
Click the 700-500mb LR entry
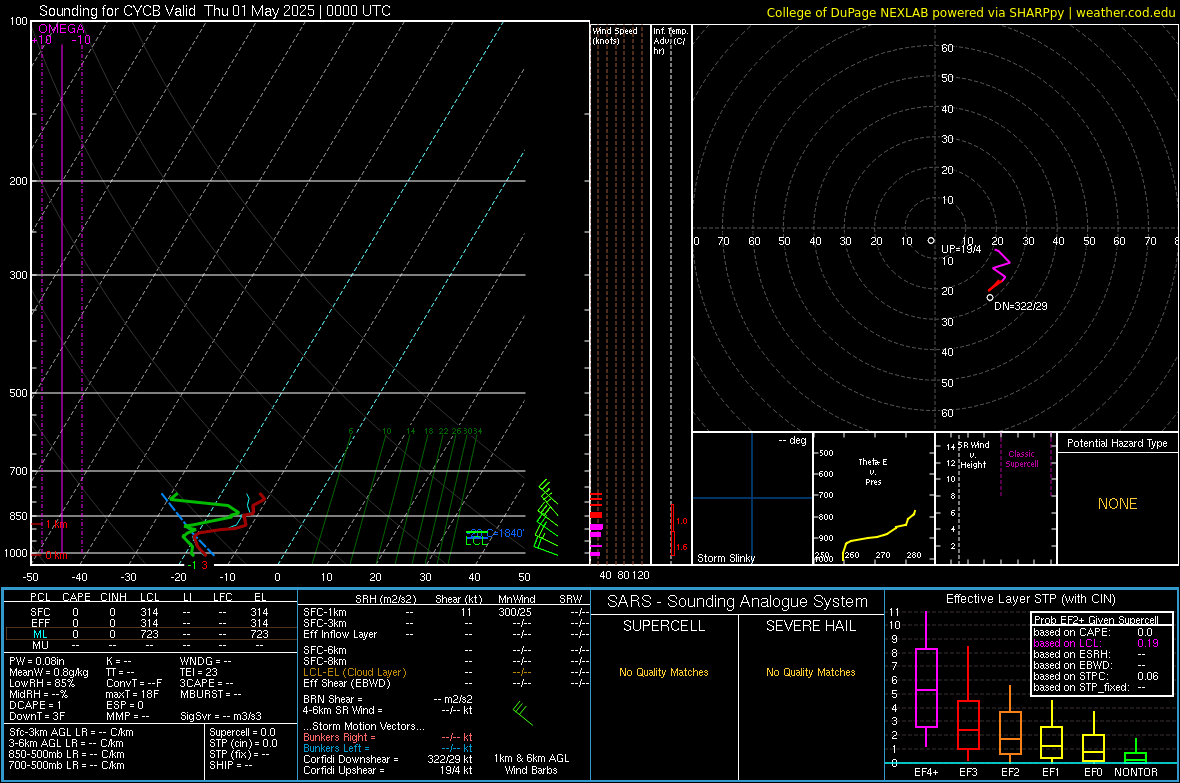[x=66, y=766]
